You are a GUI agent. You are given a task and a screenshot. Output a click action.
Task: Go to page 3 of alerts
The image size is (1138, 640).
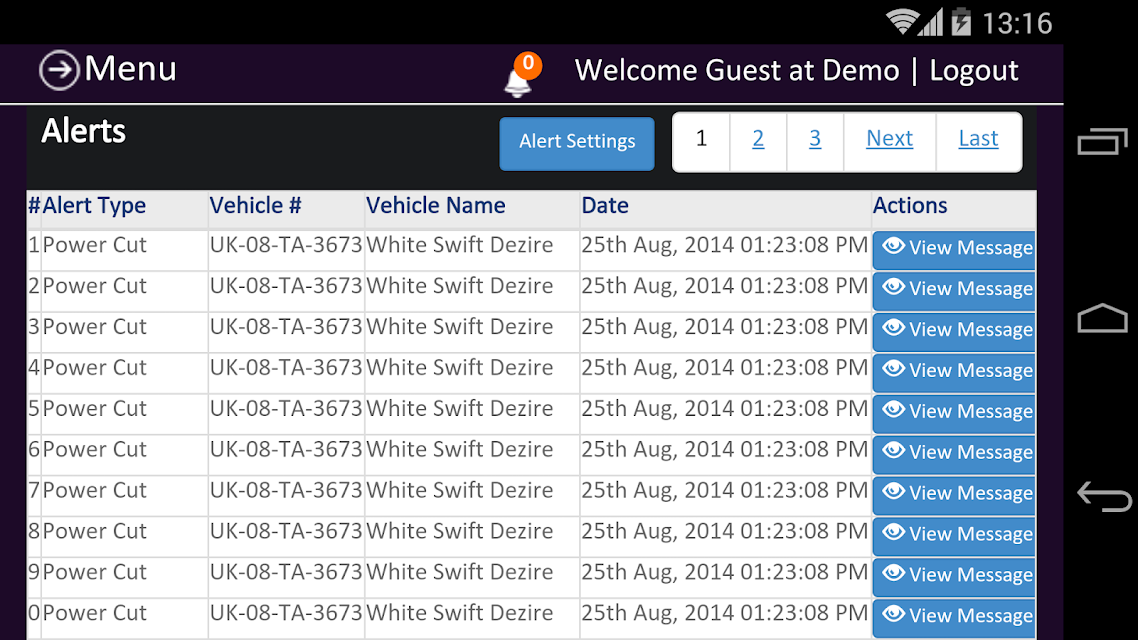815,139
